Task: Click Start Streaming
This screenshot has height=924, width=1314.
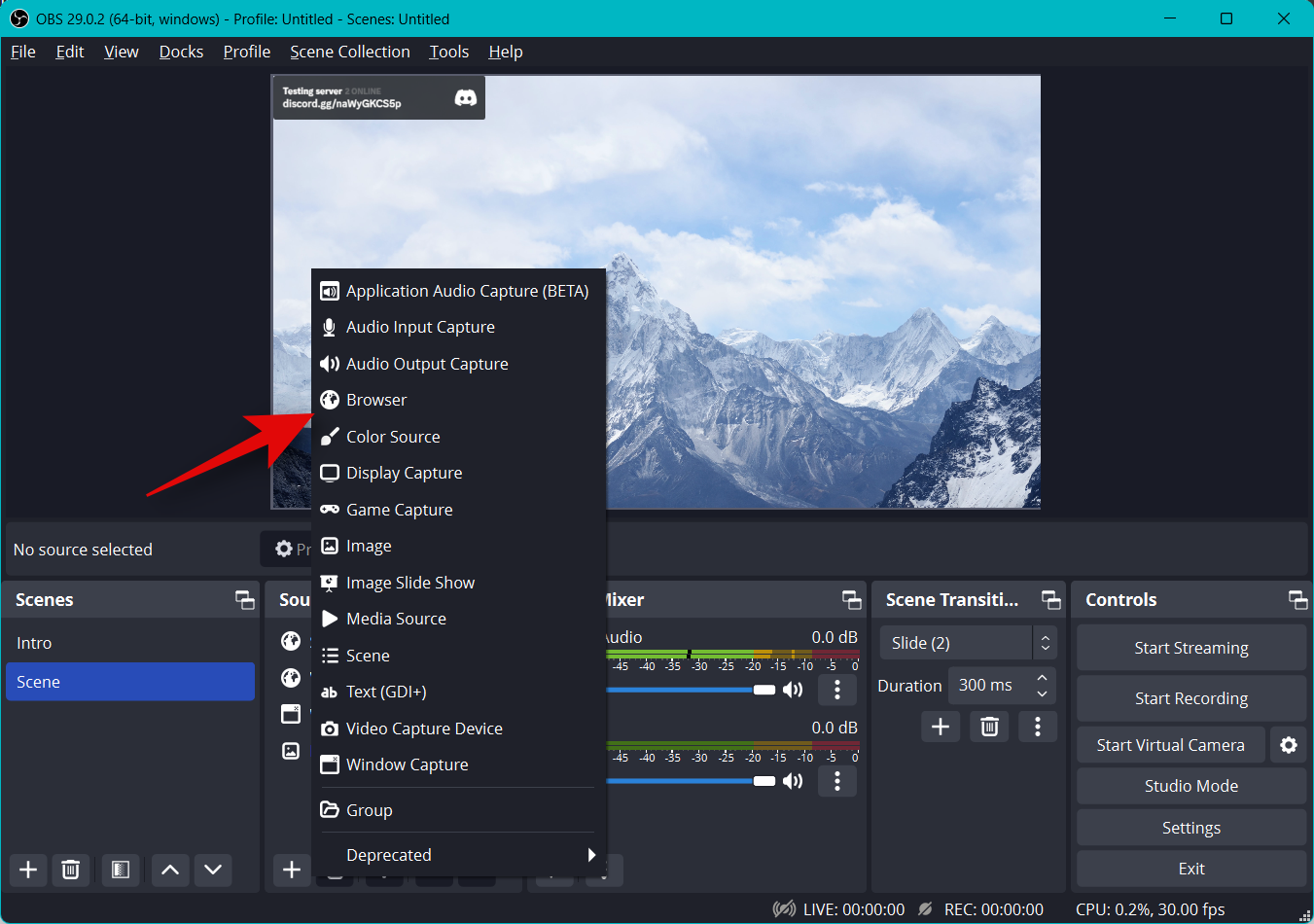Action: [1191, 648]
